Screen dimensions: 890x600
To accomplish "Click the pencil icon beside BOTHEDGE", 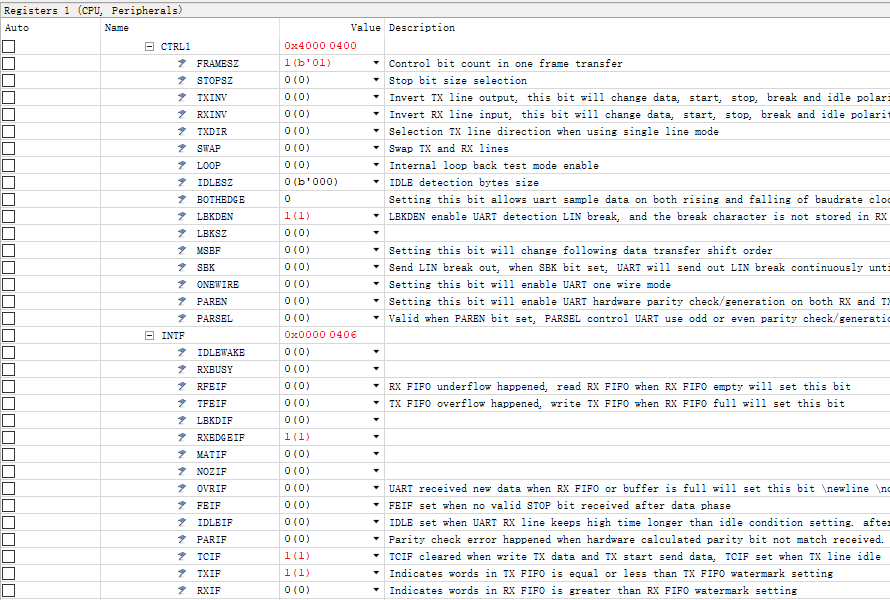I will (x=182, y=199).
